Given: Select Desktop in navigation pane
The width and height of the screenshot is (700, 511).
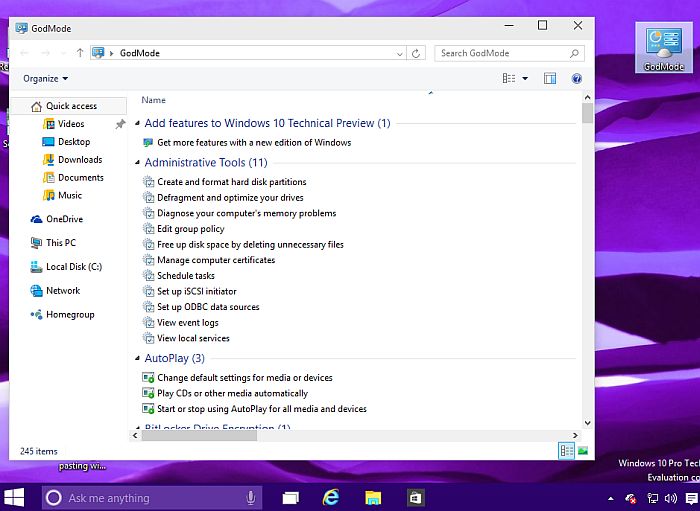Looking at the screenshot, I should click(x=74, y=141).
